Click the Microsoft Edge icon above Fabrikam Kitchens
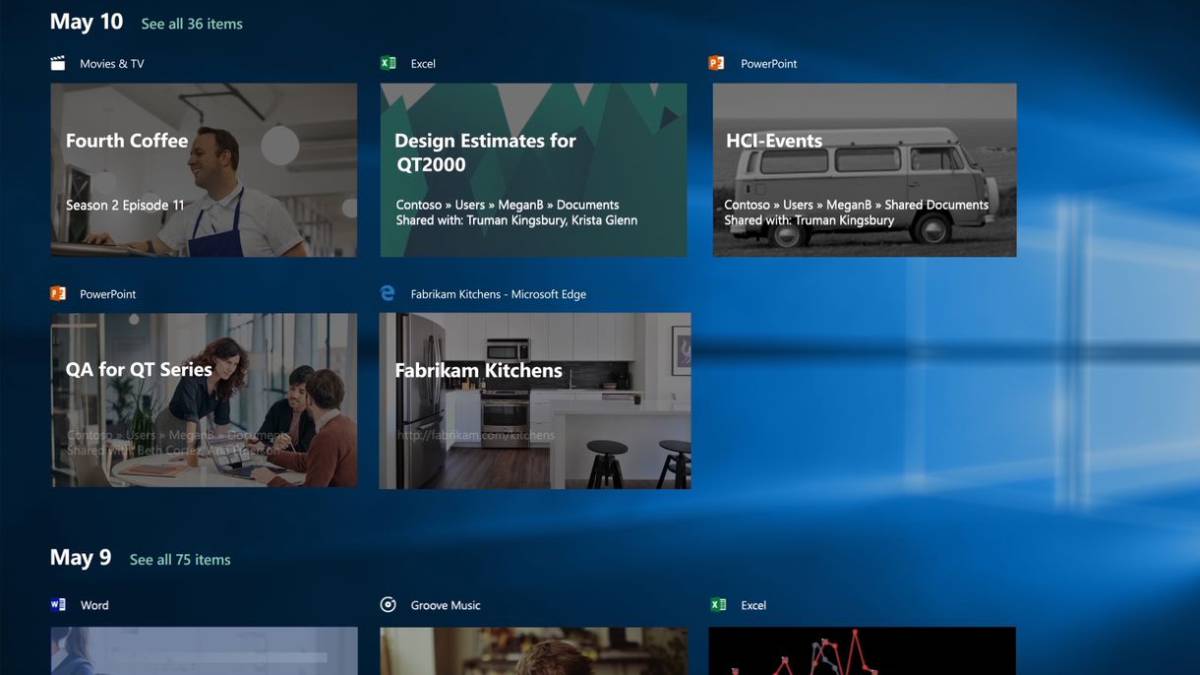 point(388,293)
